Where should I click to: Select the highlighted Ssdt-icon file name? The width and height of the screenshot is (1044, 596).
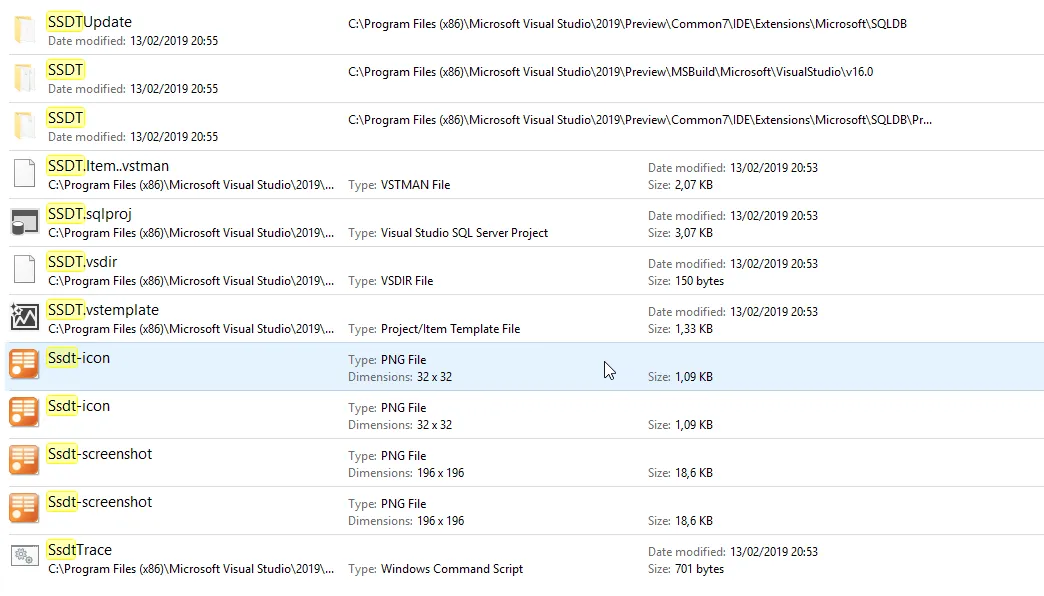pos(79,358)
